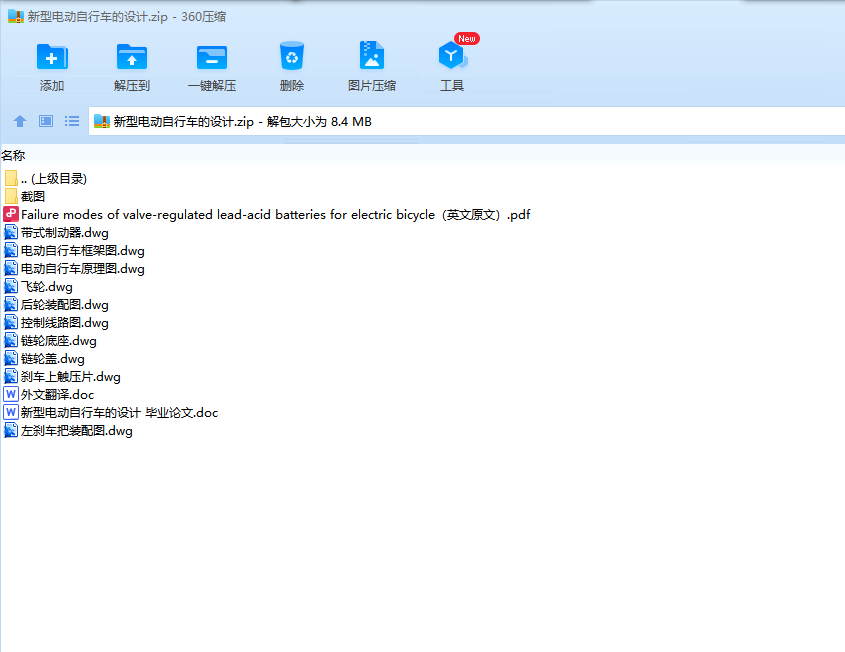Click the dwg icon of 链轮盖.dwg
Viewport: 845px width, 652px height.
pyautogui.click(x=11, y=358)
